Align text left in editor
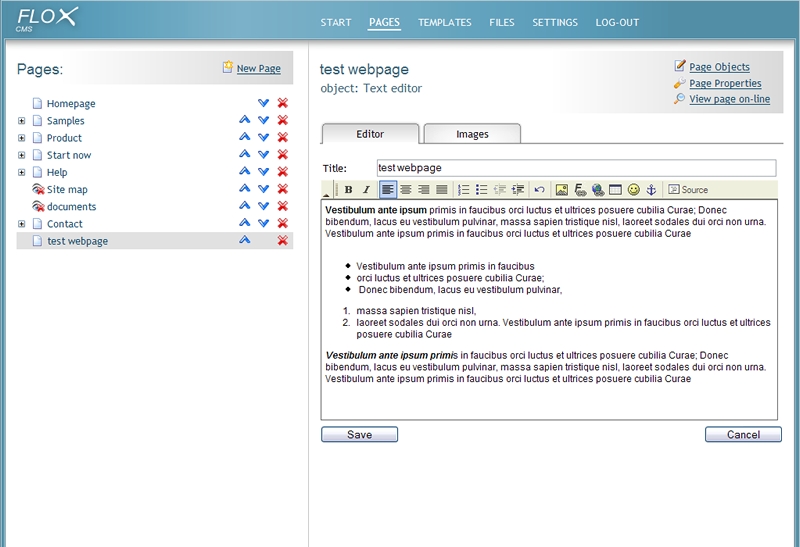The height and width of the screenshot is (547, 800). coord(388,190)
